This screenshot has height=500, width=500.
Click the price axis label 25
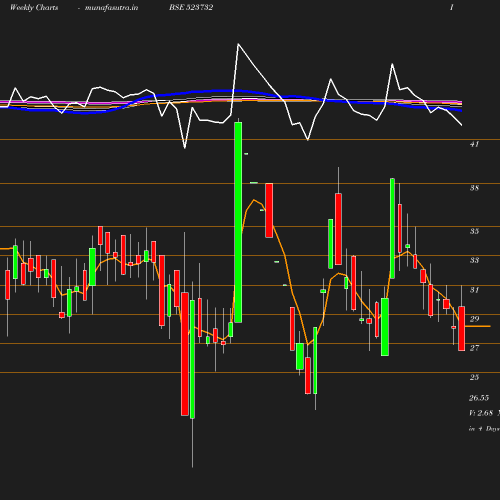474,377
